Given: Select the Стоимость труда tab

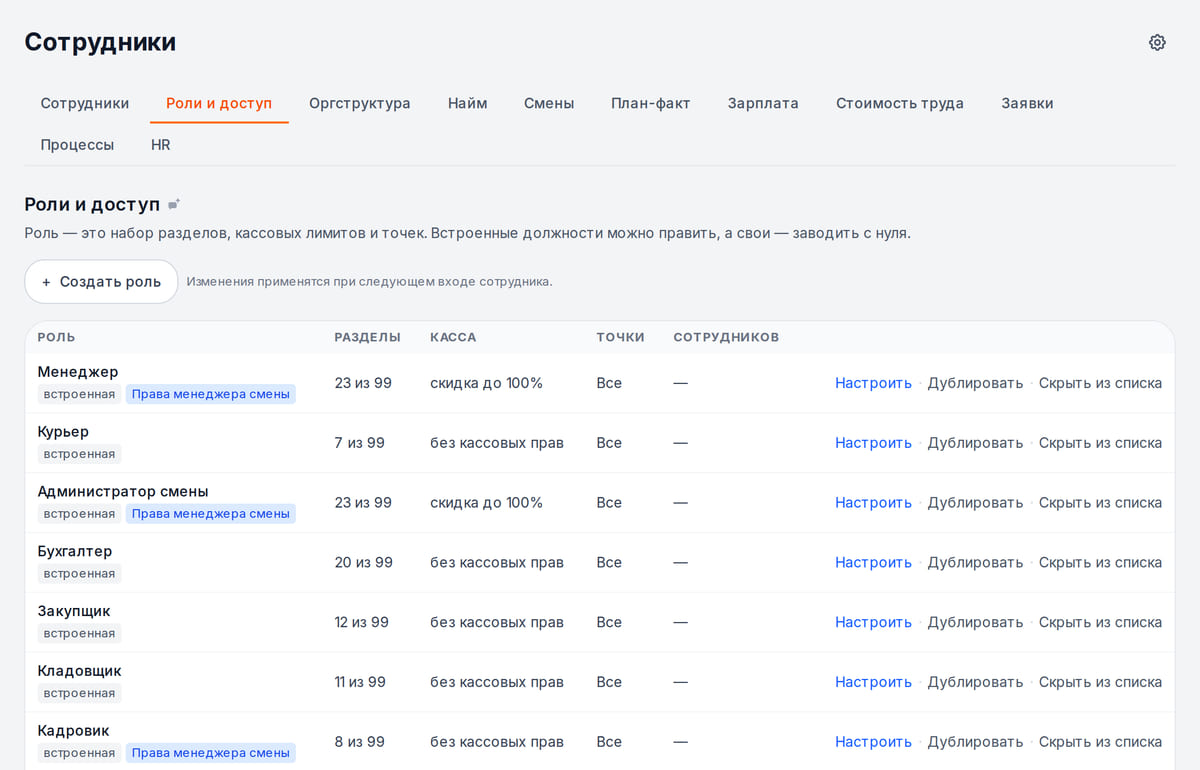Looking at the screenshot, I should [x=900, y=103].
